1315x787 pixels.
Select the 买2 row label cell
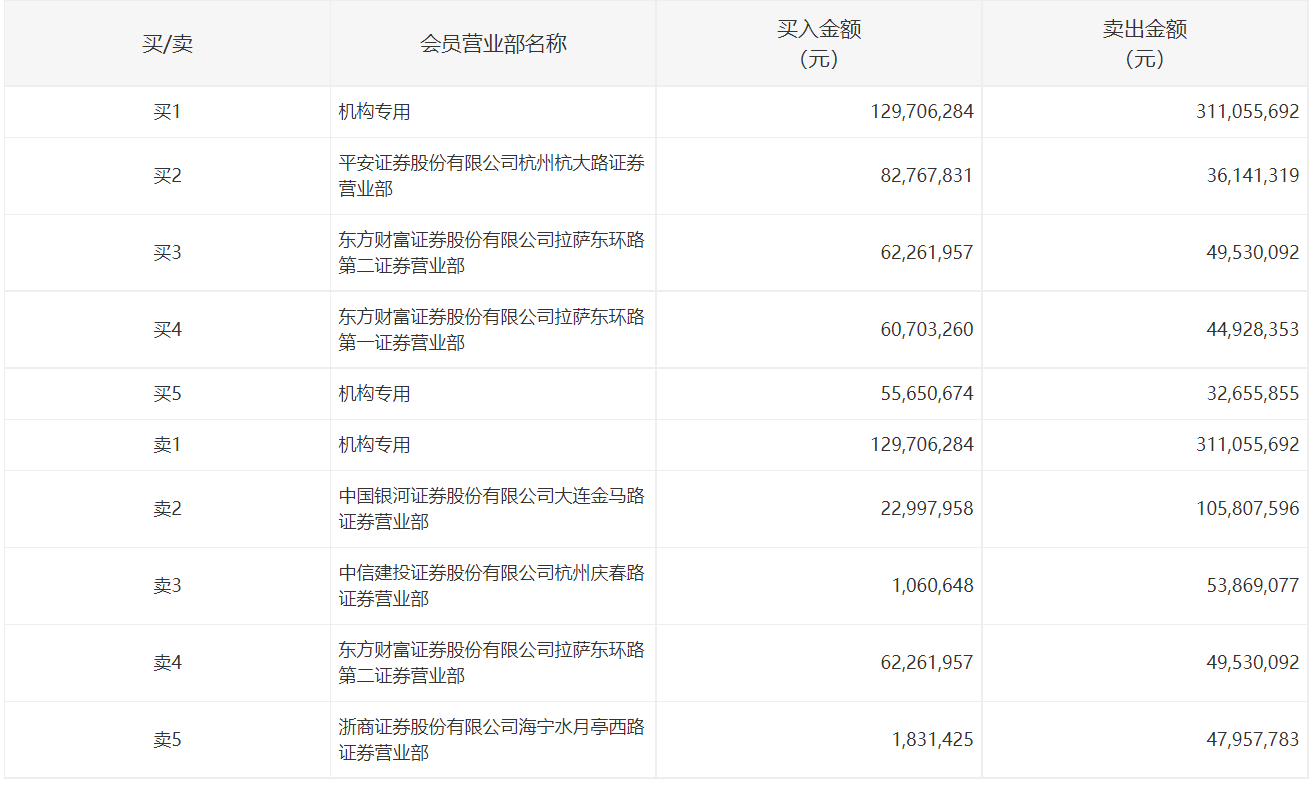[167, 176]
